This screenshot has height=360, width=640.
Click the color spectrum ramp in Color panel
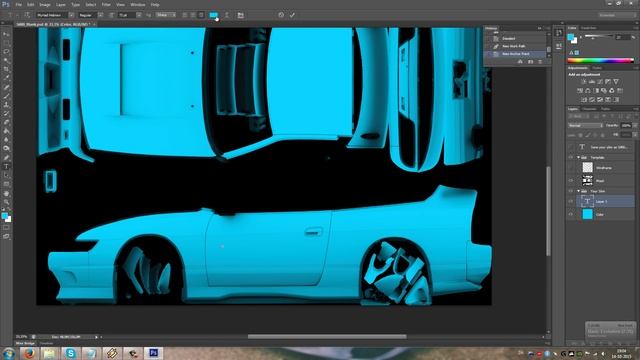[600, 60]
